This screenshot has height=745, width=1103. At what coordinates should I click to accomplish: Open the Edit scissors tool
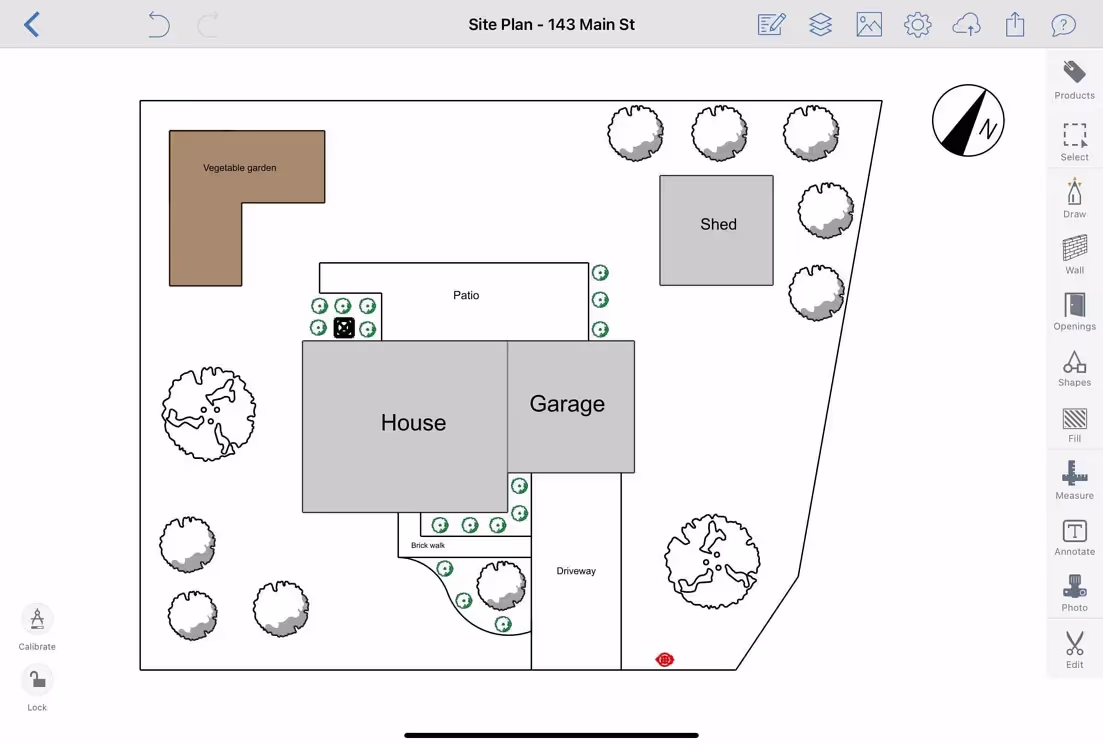point(1074,649)
